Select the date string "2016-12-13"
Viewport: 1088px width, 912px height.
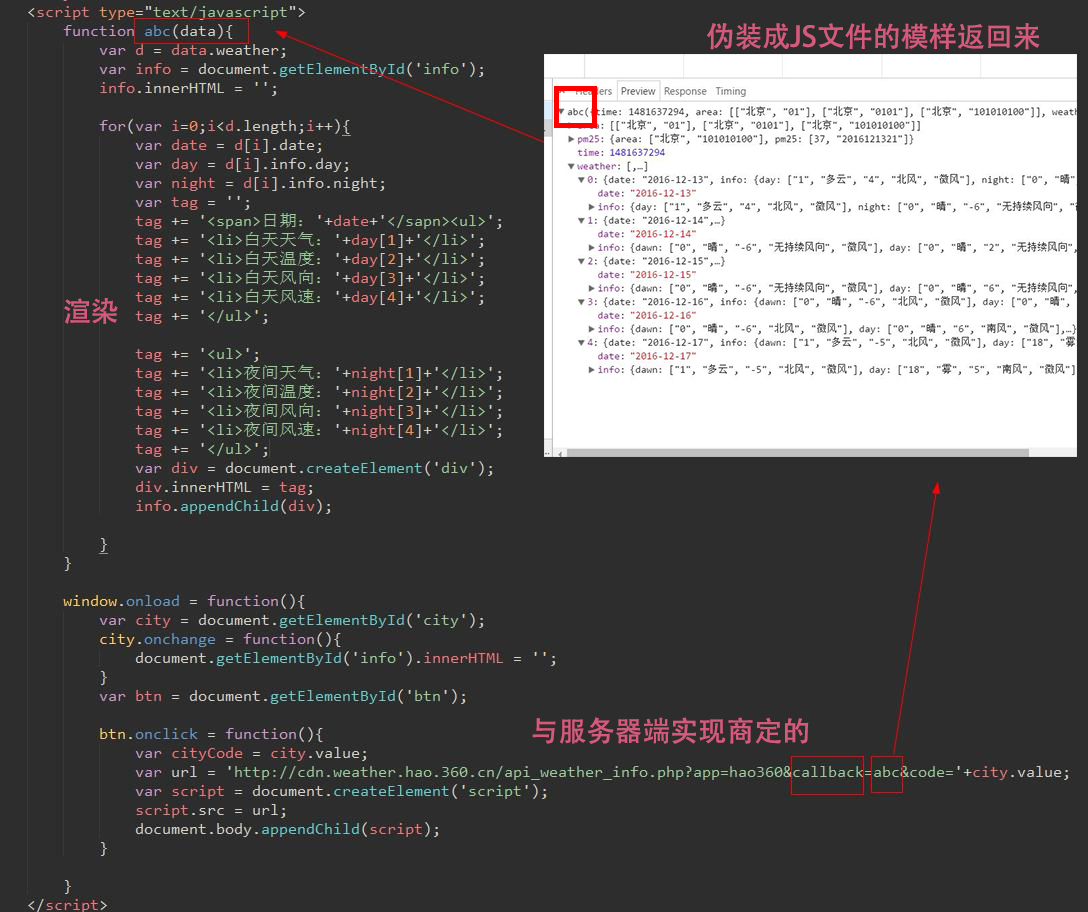[663, 193]
